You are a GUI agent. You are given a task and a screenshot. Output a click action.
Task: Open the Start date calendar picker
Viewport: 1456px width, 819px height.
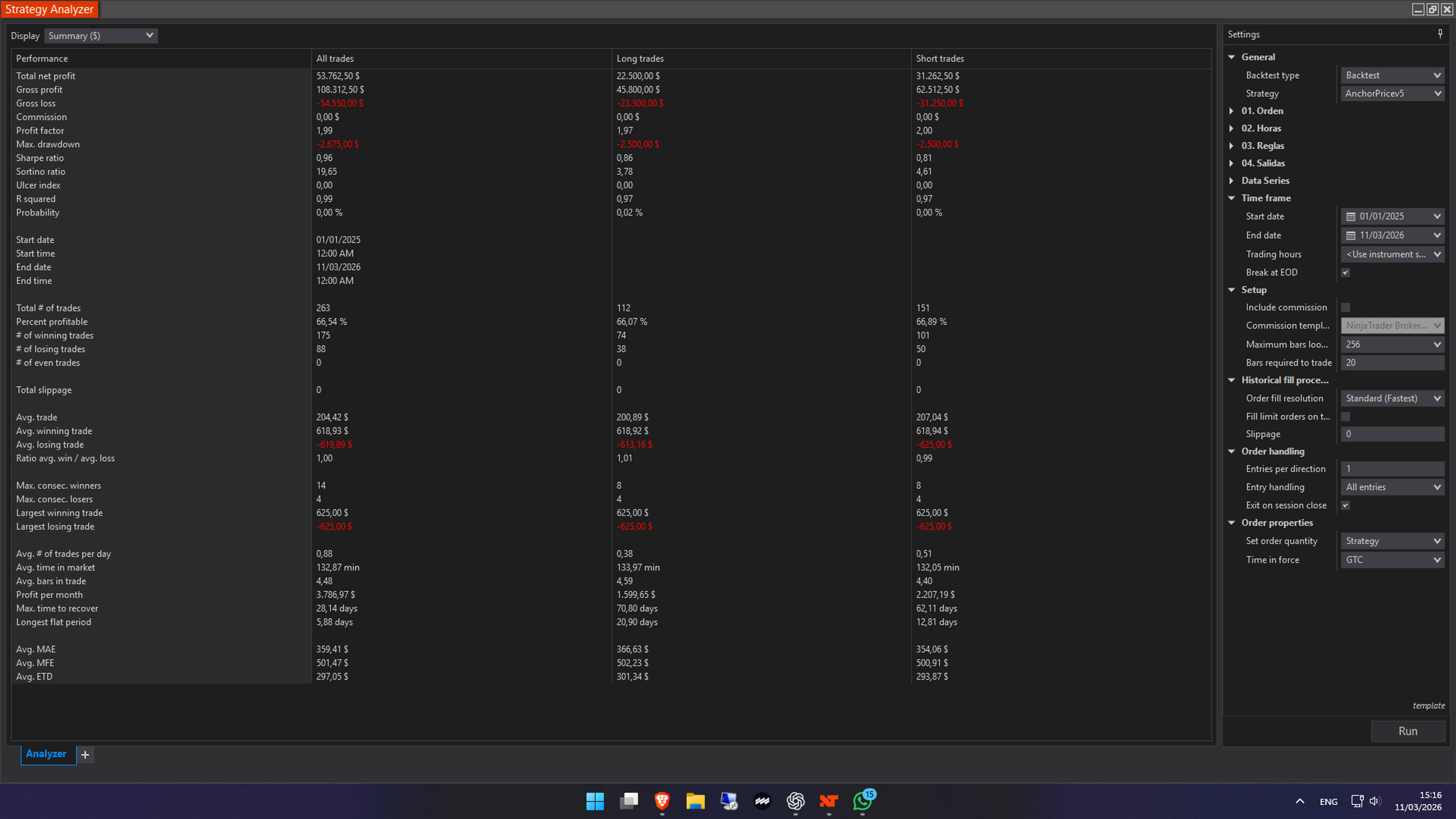[1351, 217]
